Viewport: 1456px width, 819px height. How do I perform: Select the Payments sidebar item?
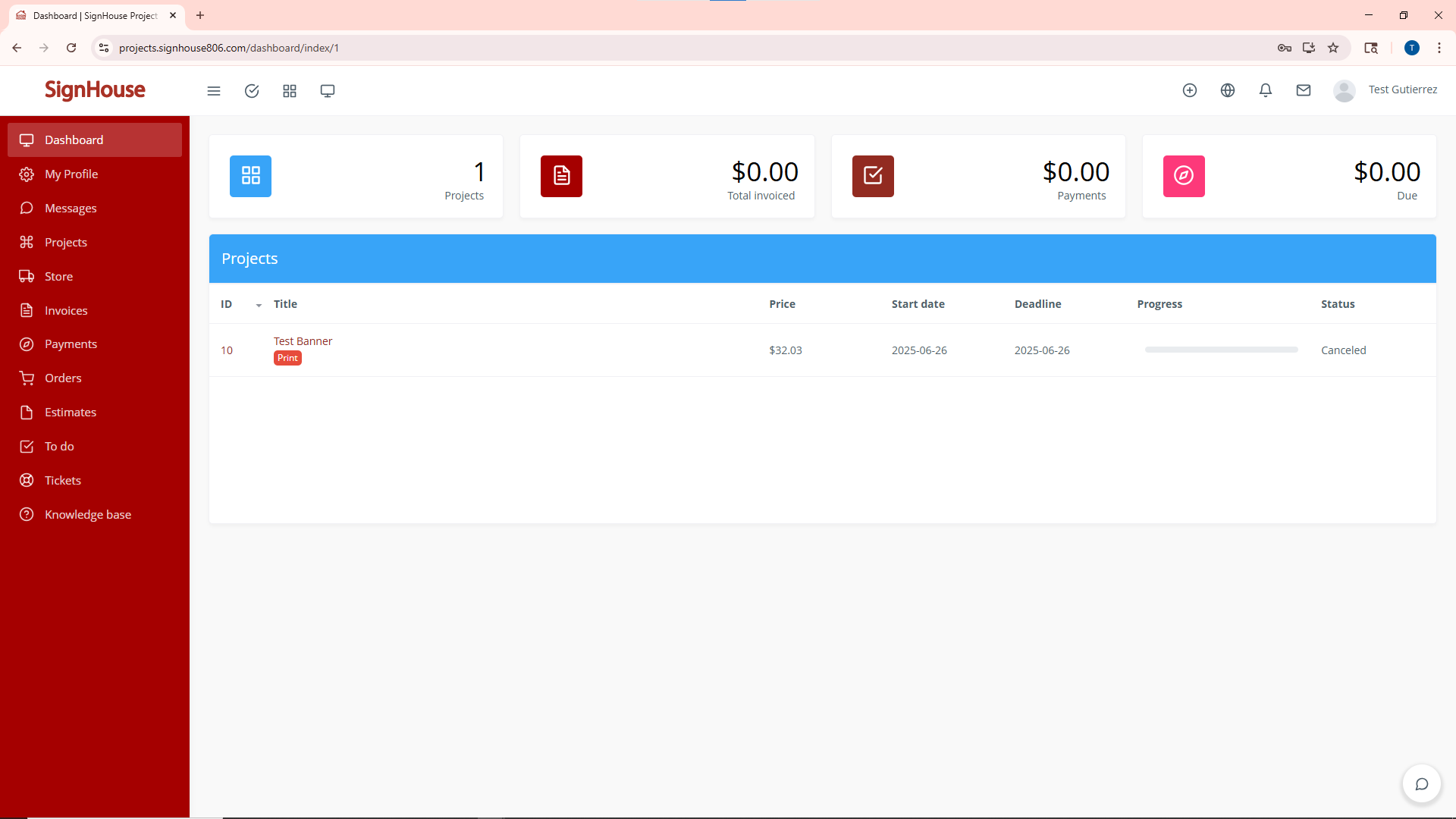(x=71, y=344)
